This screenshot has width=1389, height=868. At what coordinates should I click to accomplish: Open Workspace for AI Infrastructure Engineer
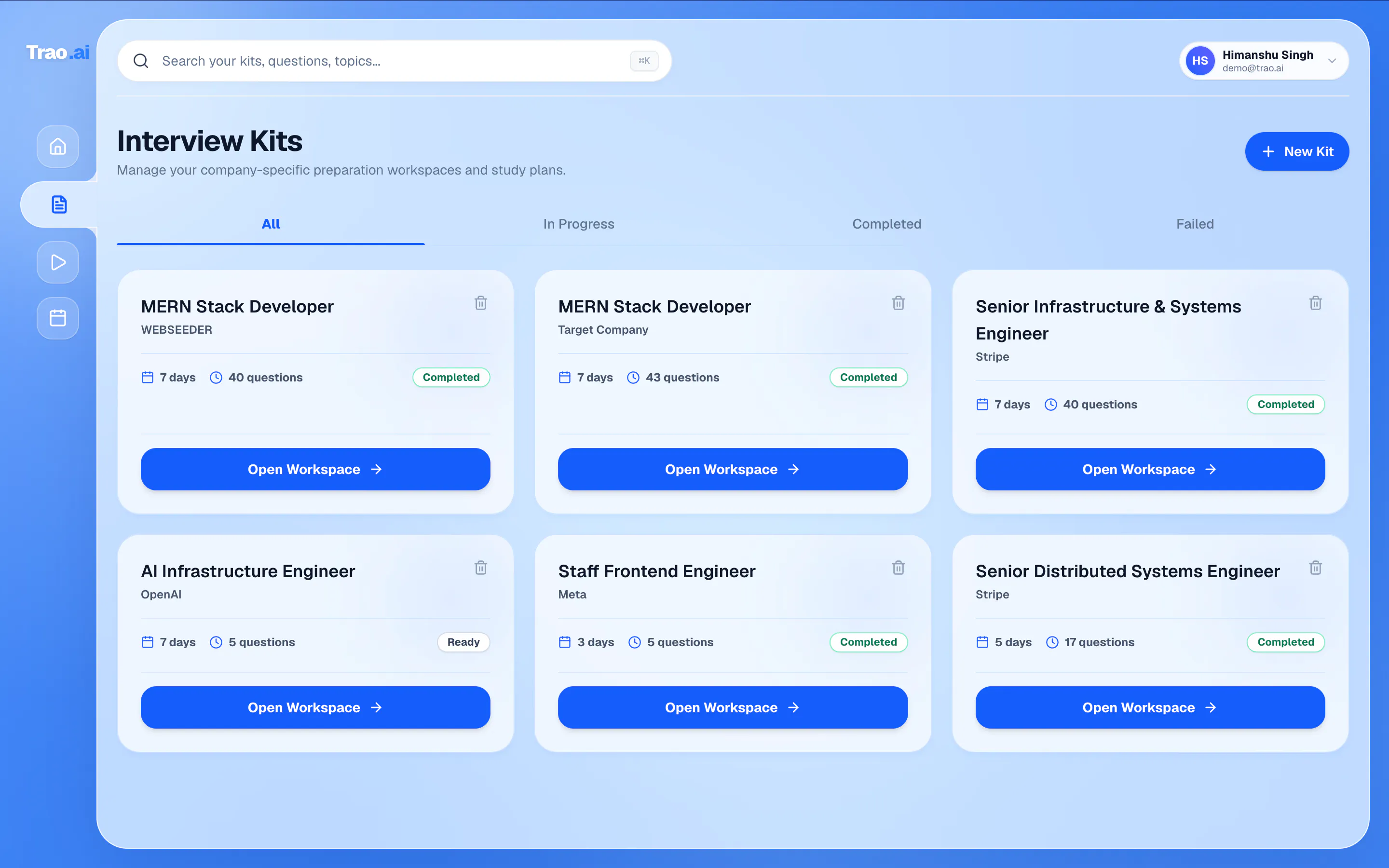click(315, 707)
